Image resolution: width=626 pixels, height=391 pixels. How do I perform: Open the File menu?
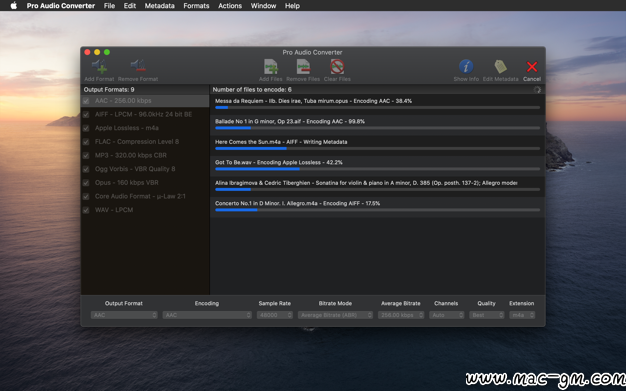(109, 6)
